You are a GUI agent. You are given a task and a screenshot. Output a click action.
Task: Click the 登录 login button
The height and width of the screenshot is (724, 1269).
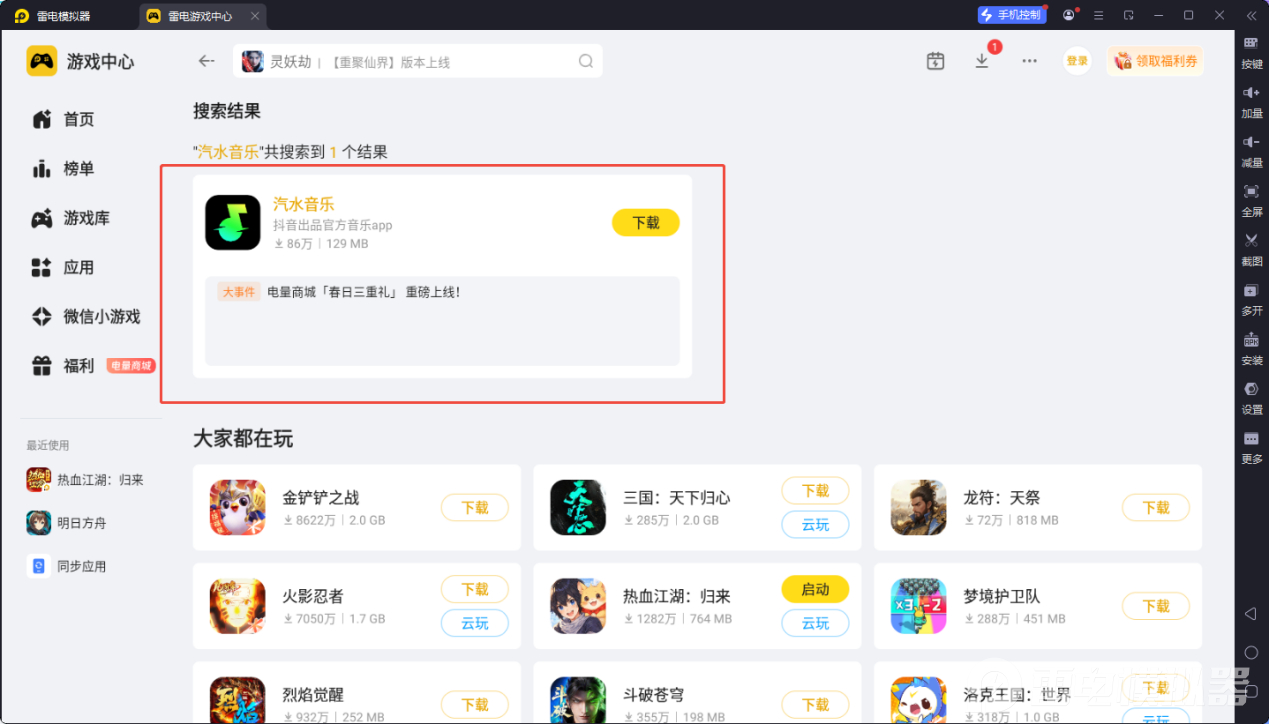point(1077,61)
